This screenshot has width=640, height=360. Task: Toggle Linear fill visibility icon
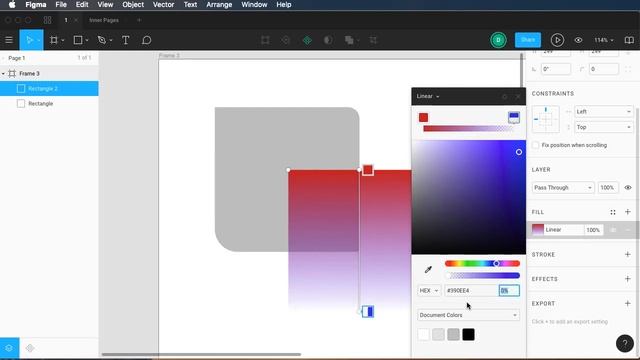[613, 230]
